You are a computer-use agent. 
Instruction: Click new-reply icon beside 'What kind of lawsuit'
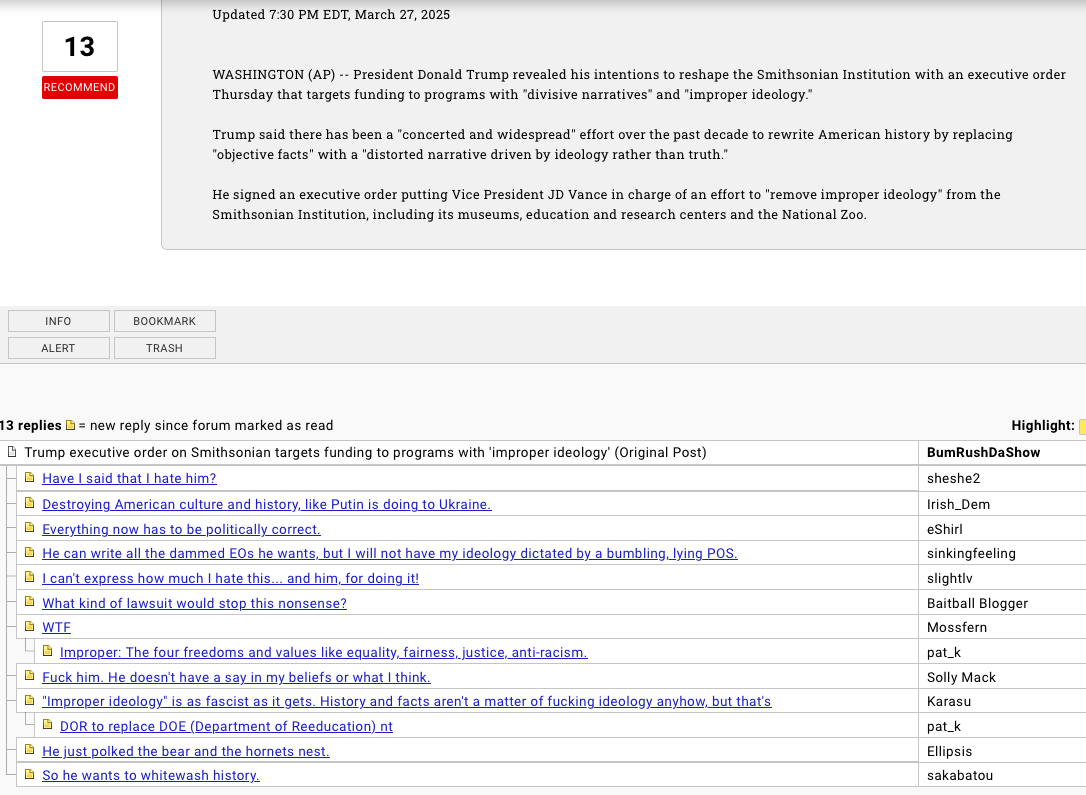[29, 602]
